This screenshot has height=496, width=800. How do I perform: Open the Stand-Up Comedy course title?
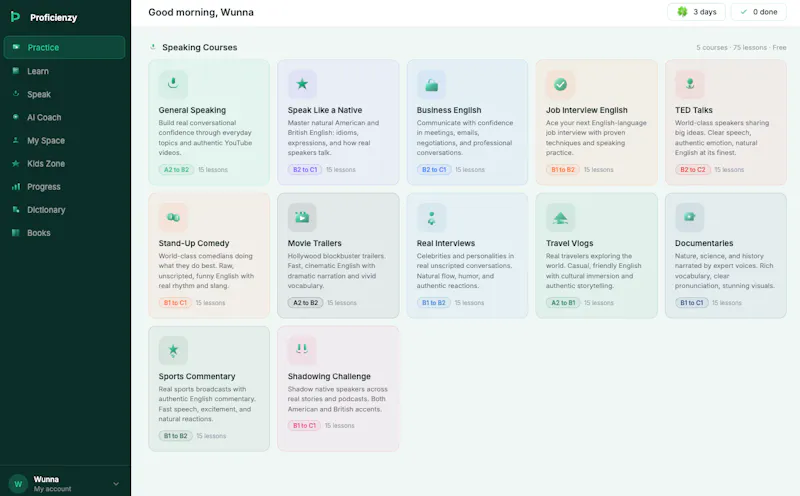point(194,243)
